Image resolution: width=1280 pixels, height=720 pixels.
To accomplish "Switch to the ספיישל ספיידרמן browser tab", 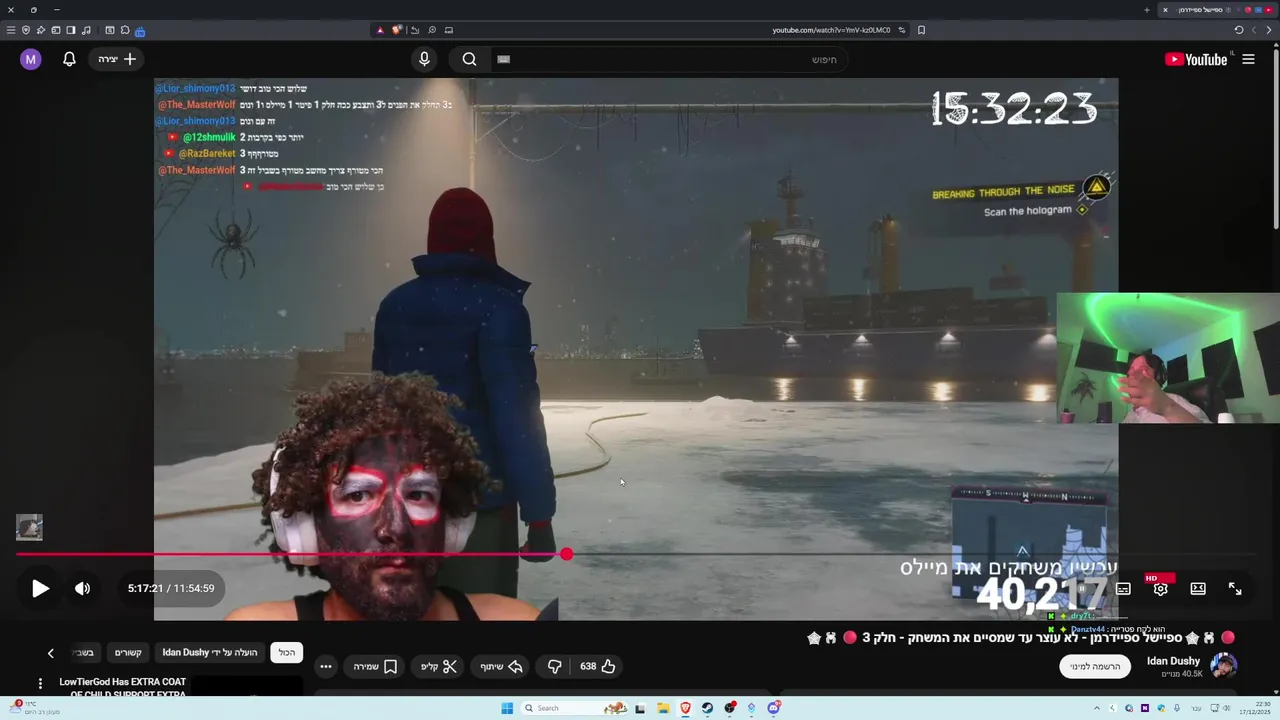I will (1218, 10).
